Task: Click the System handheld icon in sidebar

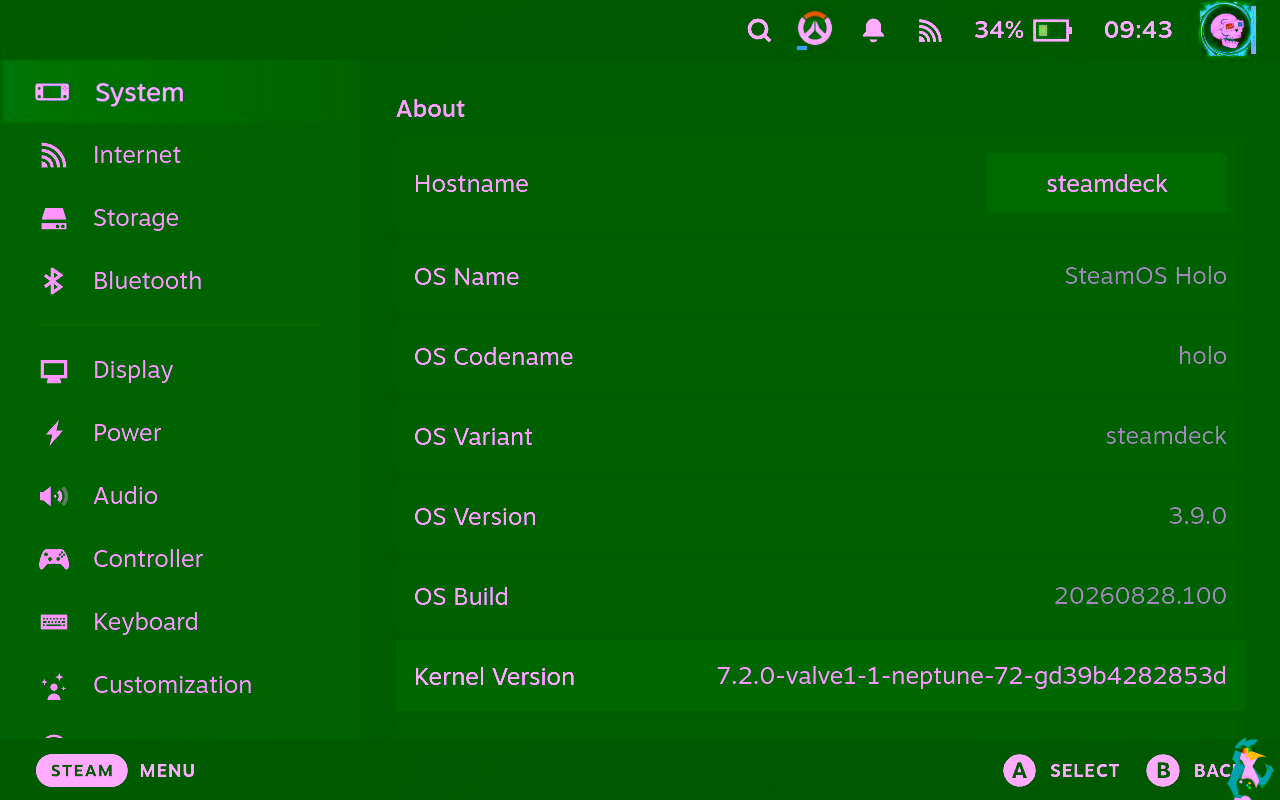Action: pyautogui.click(x=53, y=92)
